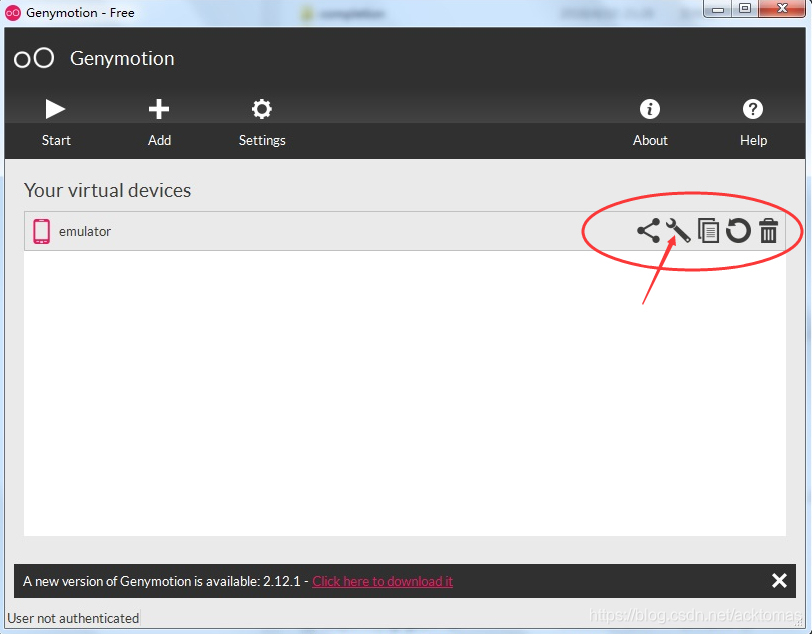
Task: Click the title bar Genymotion app icon
Action: coord(11,12)
